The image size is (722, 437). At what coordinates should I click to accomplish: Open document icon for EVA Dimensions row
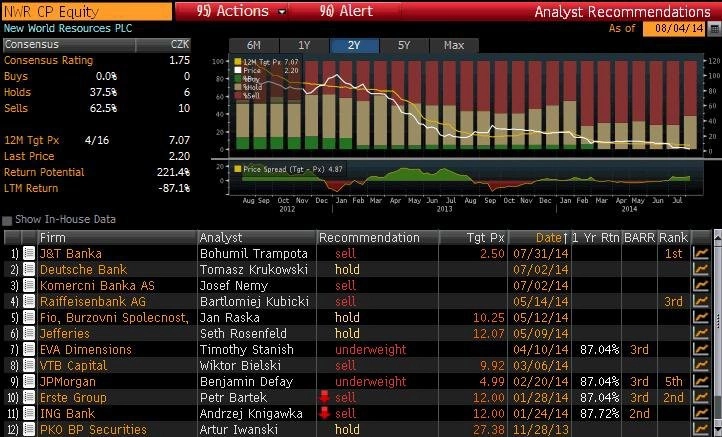tap(29, 350)
